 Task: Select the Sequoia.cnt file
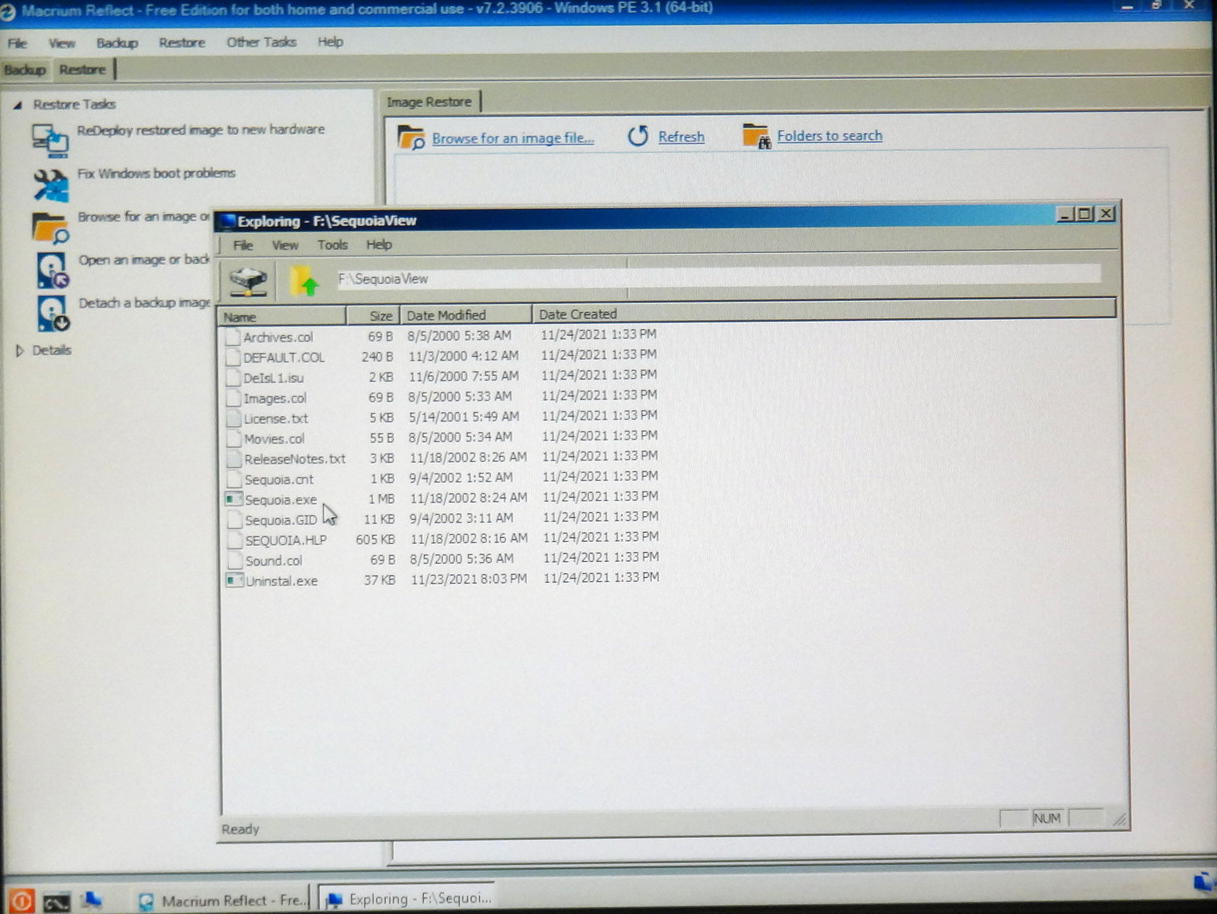point(279,479)
